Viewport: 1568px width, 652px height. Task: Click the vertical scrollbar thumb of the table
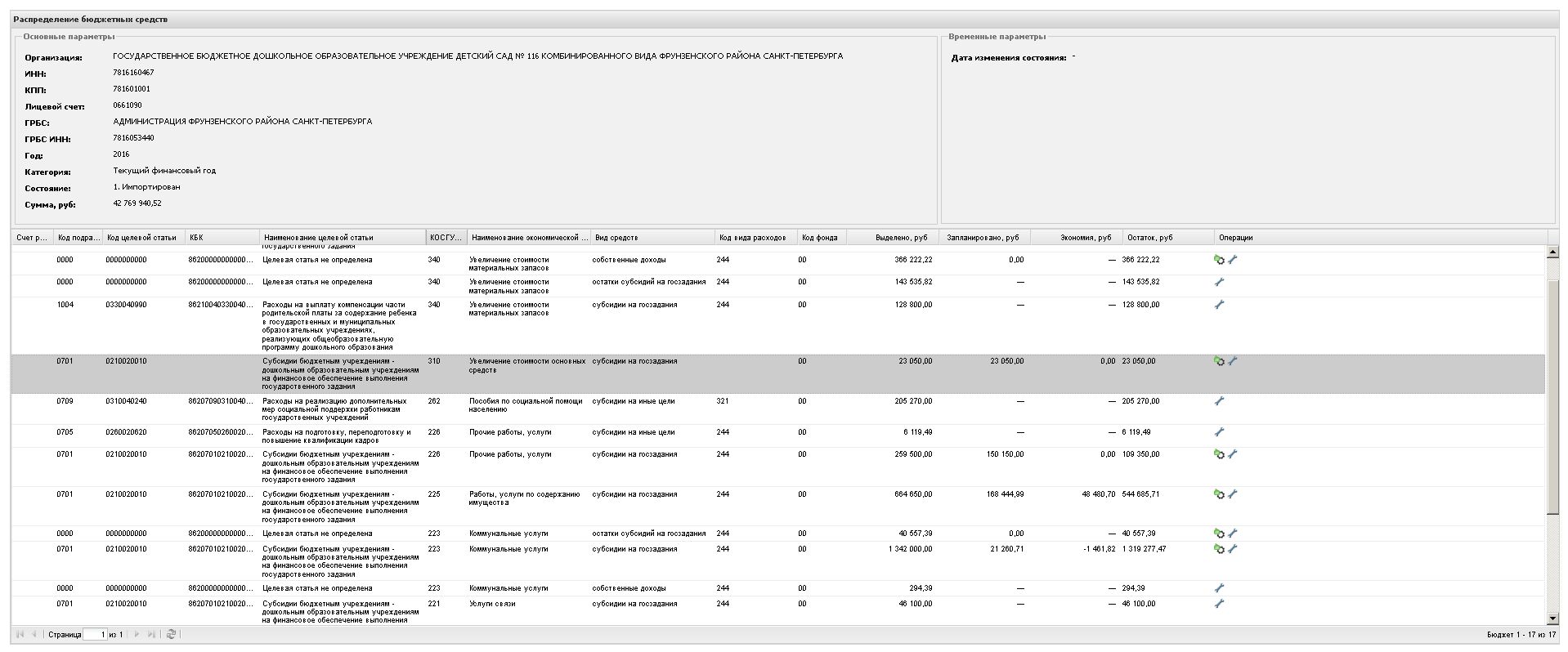(x=1553, y=396)
